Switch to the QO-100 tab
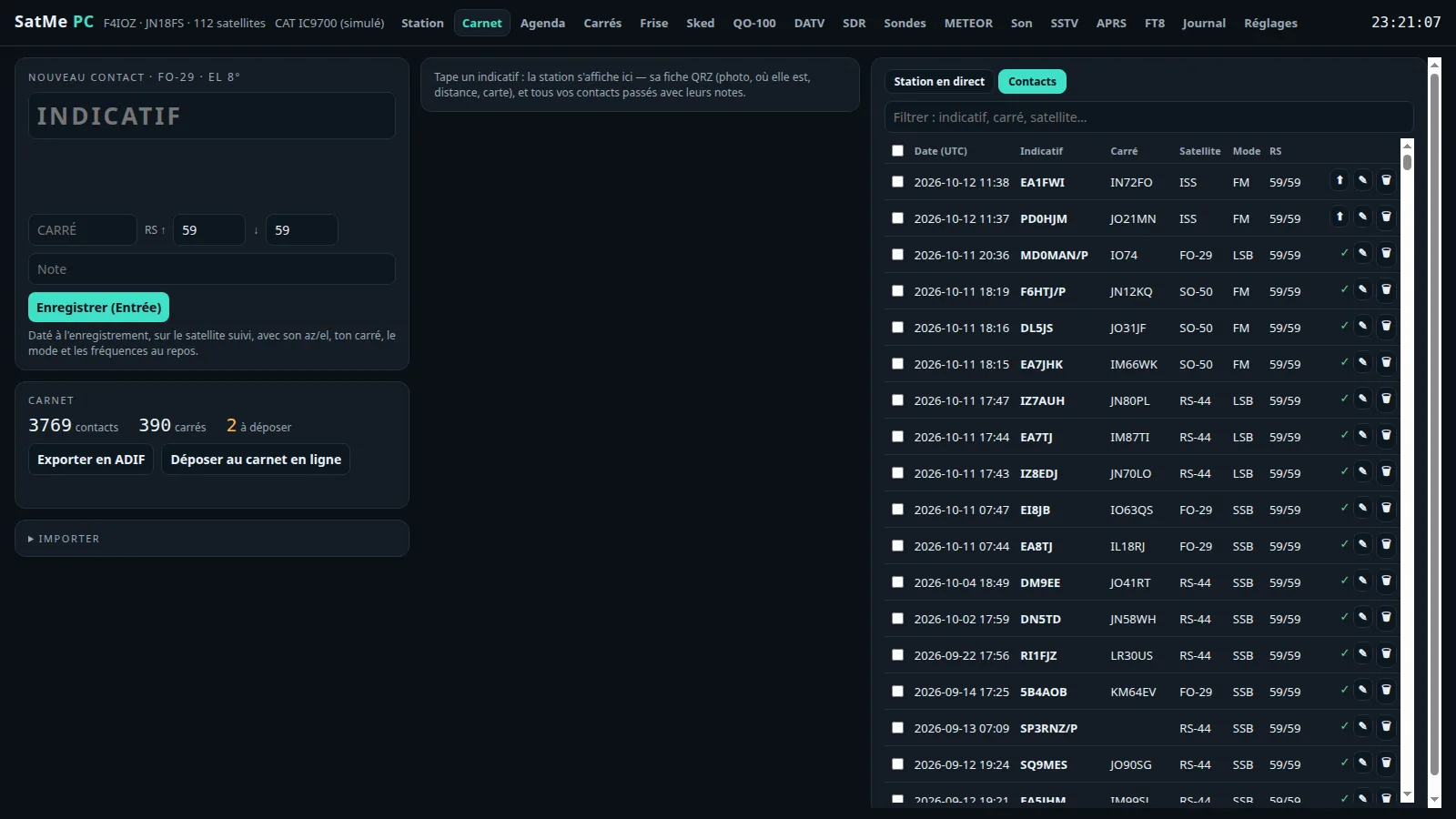 tap(754, 23)
